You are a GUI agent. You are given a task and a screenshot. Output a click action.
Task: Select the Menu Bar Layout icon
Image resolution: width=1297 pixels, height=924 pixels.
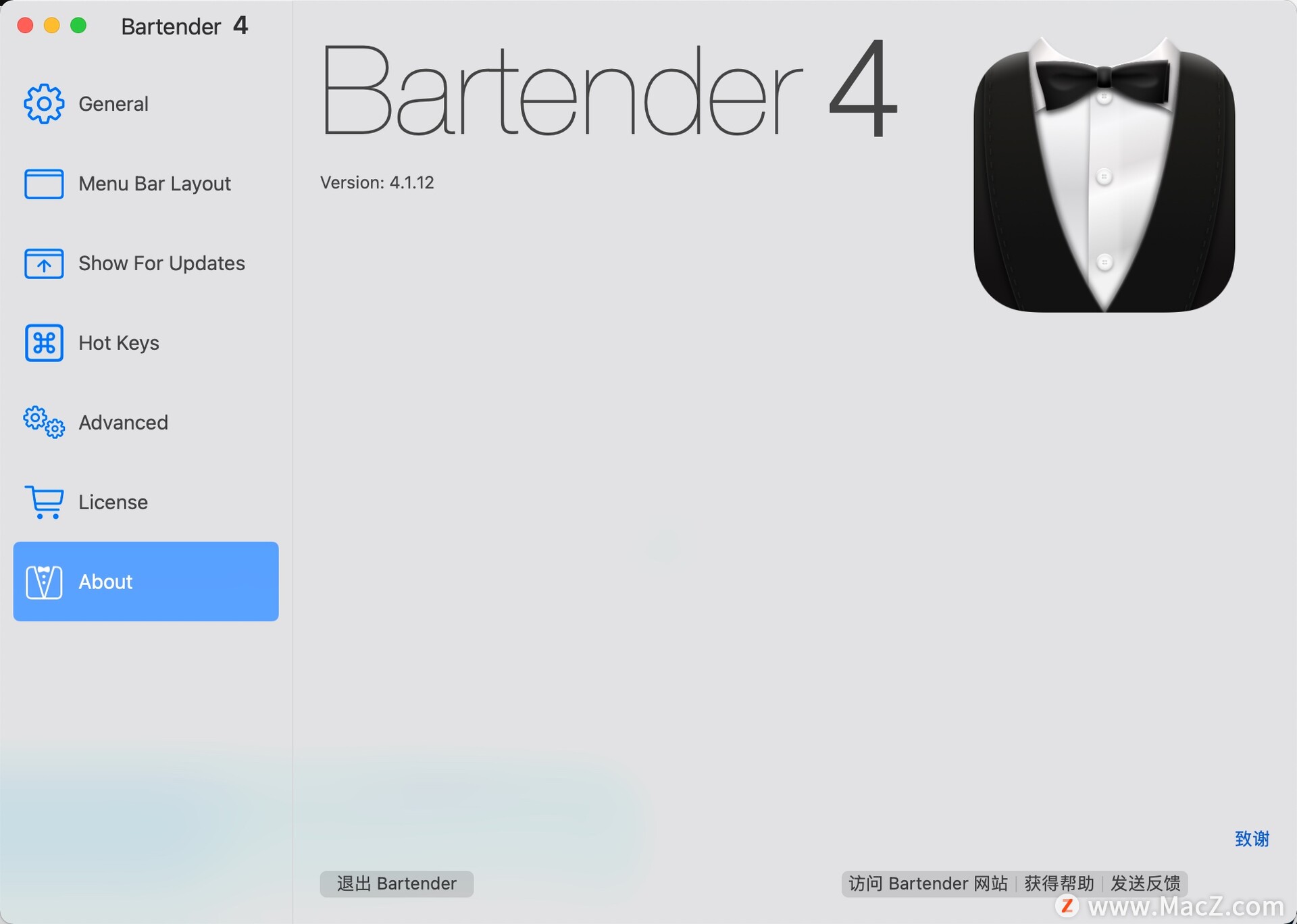click(44, 184)
